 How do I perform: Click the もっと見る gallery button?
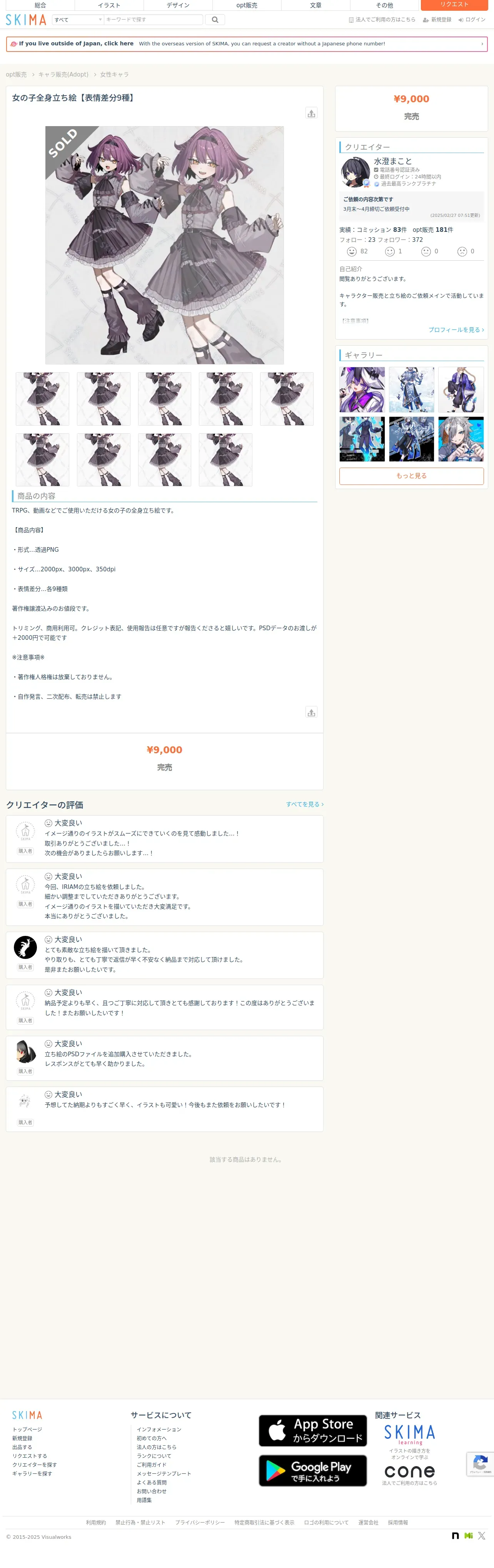point(411,476)
